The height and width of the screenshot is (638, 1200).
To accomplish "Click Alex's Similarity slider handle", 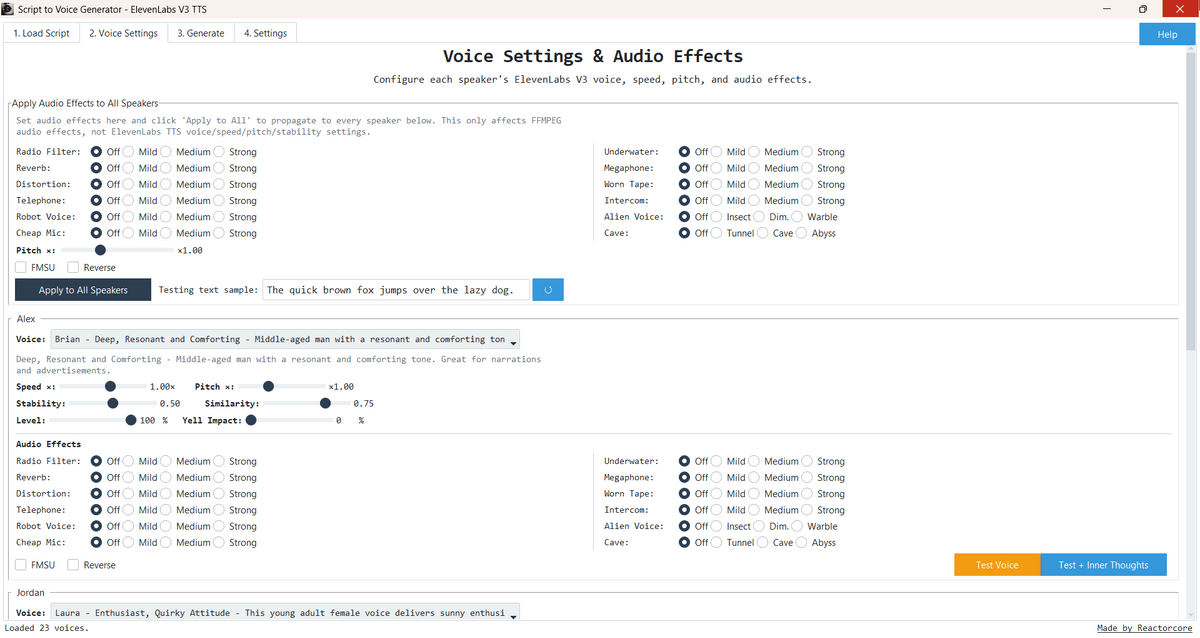I will (325, 403).
